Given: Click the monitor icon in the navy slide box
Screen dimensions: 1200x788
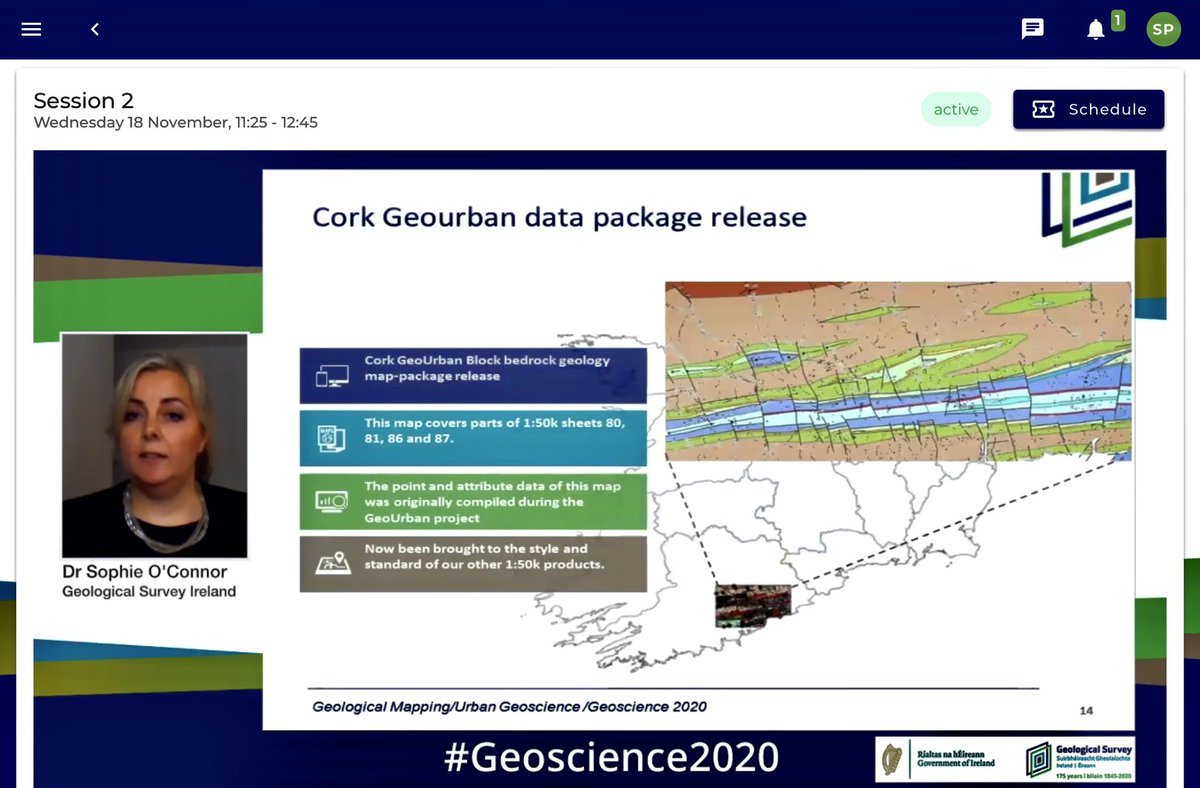Looking at the screenshot, I should pyautogui.click(x=332, y=376).
